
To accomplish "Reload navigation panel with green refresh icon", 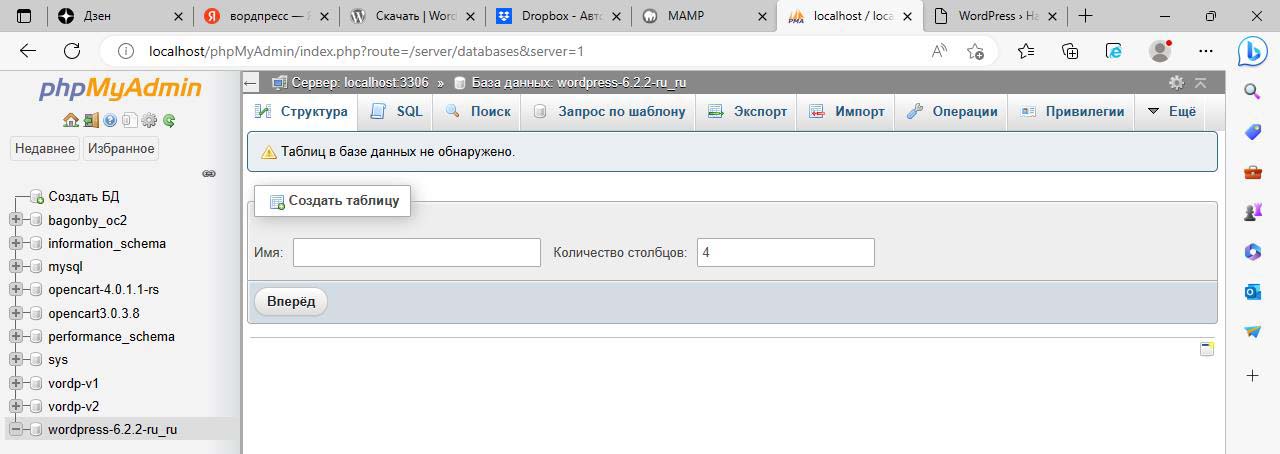I will point(169,120).
